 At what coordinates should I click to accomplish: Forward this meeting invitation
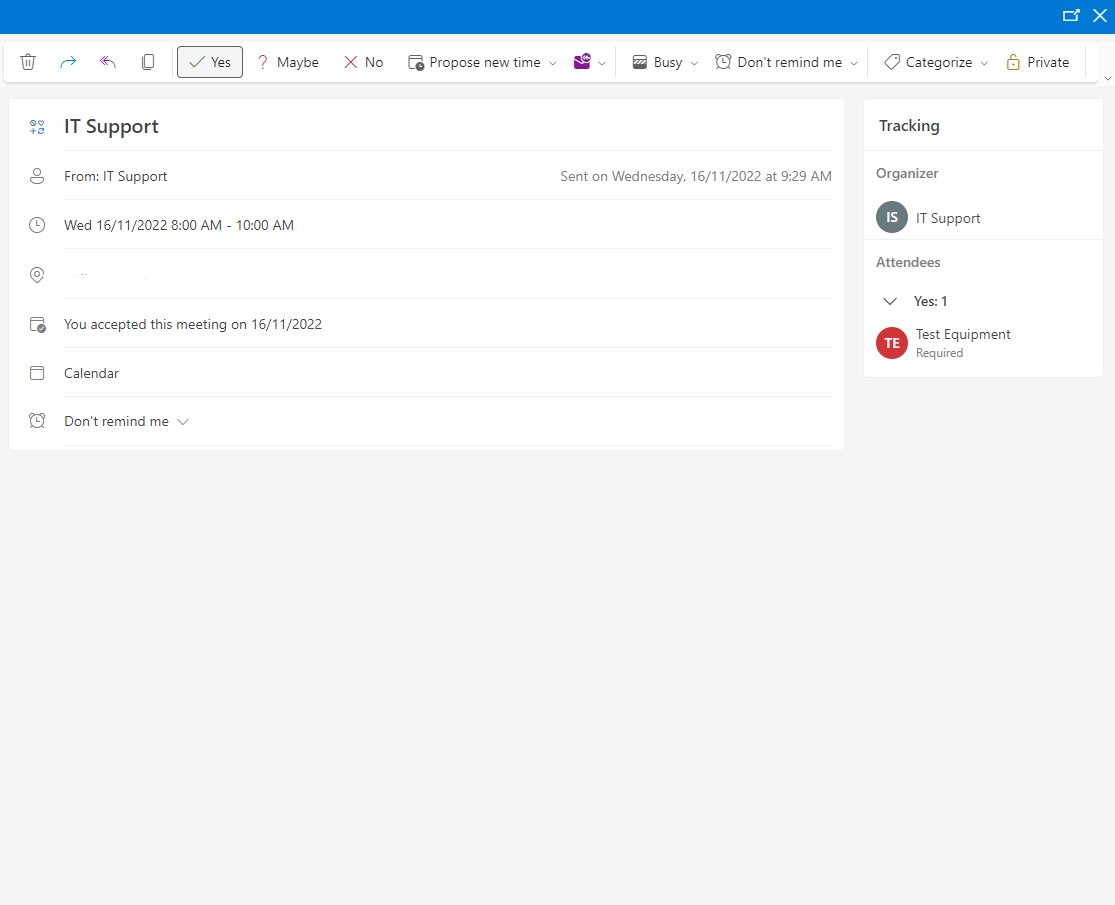67,61
